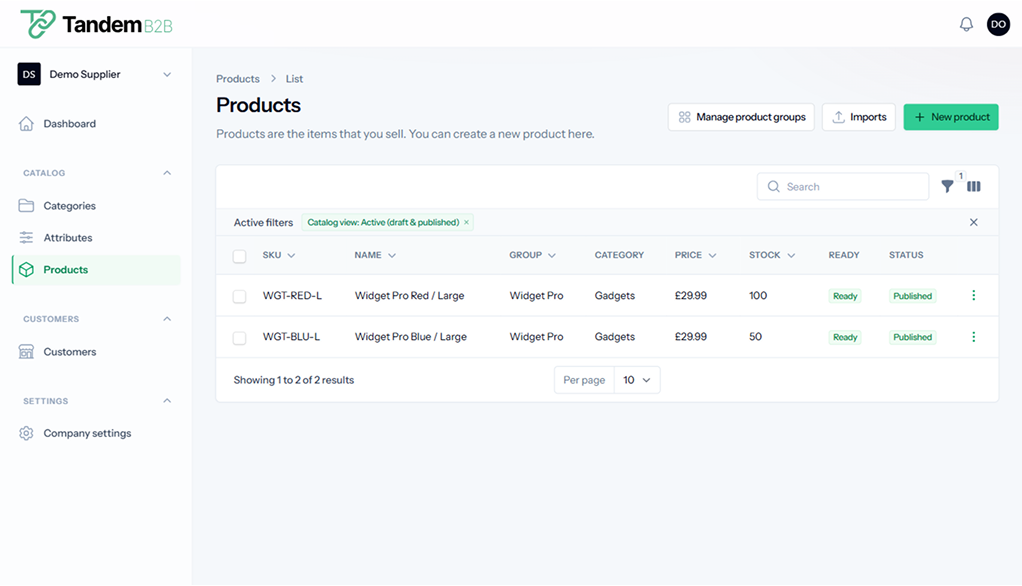Click stock value 100
The image size is (1022, 586).
pyautogui.click(x=758, y=295)
